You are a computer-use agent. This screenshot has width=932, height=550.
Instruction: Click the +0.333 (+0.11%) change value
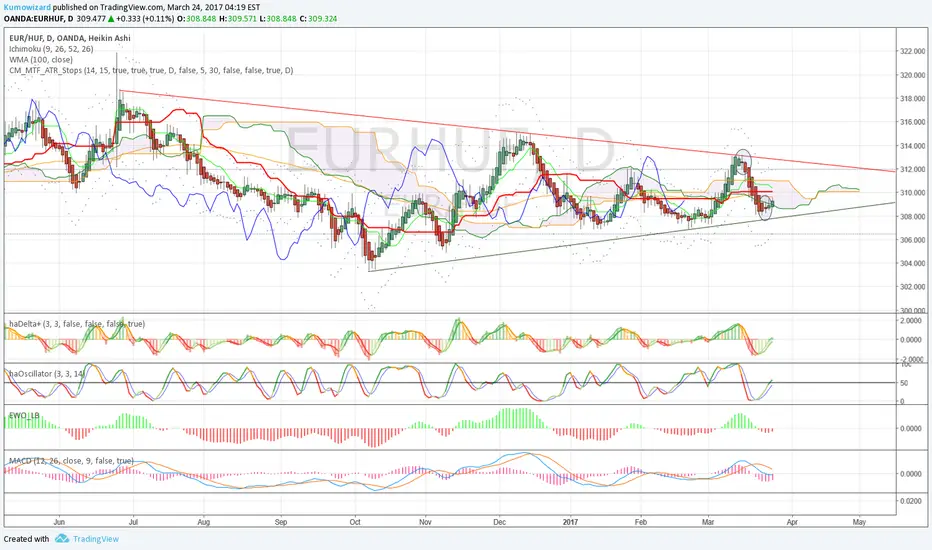[x=144, y=18]
